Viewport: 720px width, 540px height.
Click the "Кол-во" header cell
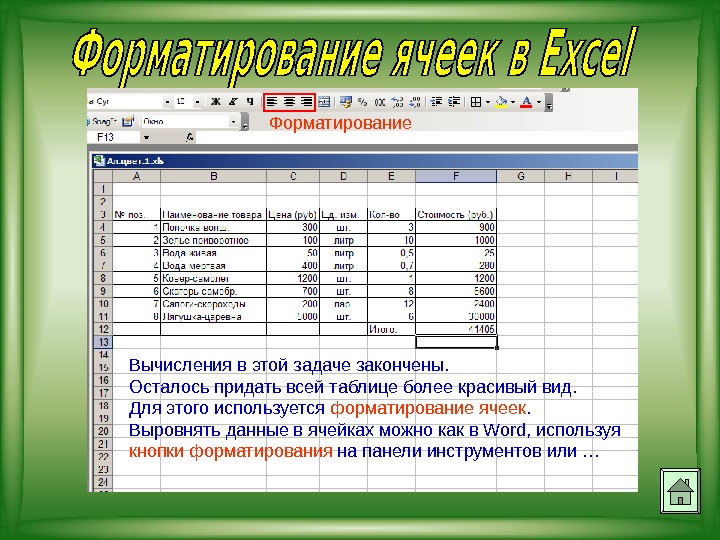[391, 214]
